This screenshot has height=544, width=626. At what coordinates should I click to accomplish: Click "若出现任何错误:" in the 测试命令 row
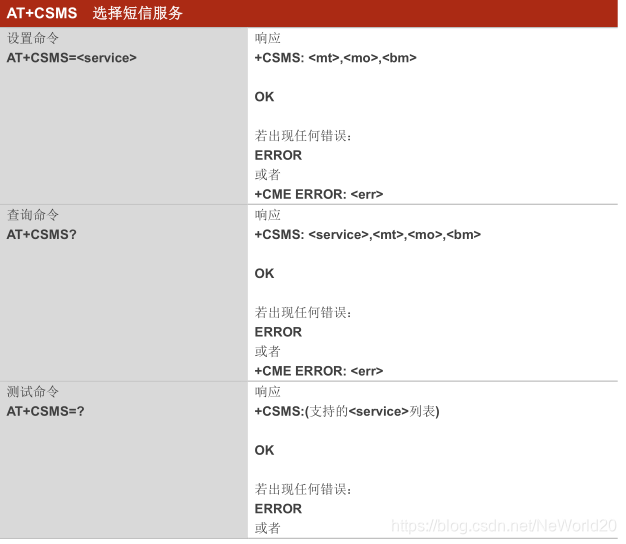(303, 489)
